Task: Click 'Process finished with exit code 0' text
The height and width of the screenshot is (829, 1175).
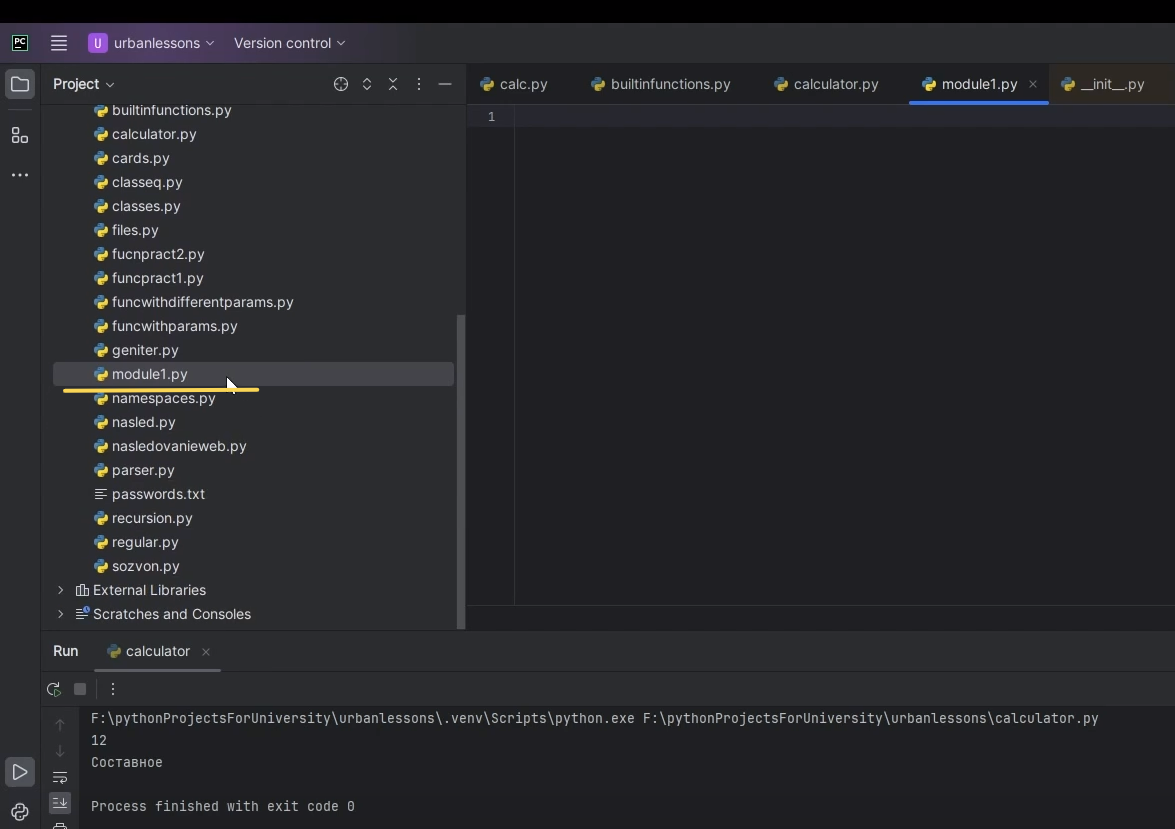Action: click(x=223, y=807)
